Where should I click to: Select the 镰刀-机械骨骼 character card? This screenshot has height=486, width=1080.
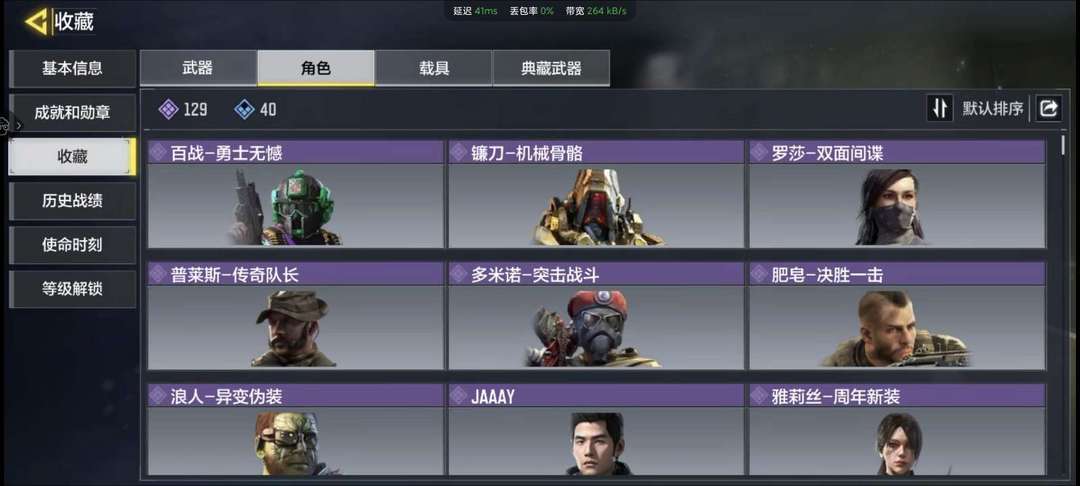[x=596, y=194]
